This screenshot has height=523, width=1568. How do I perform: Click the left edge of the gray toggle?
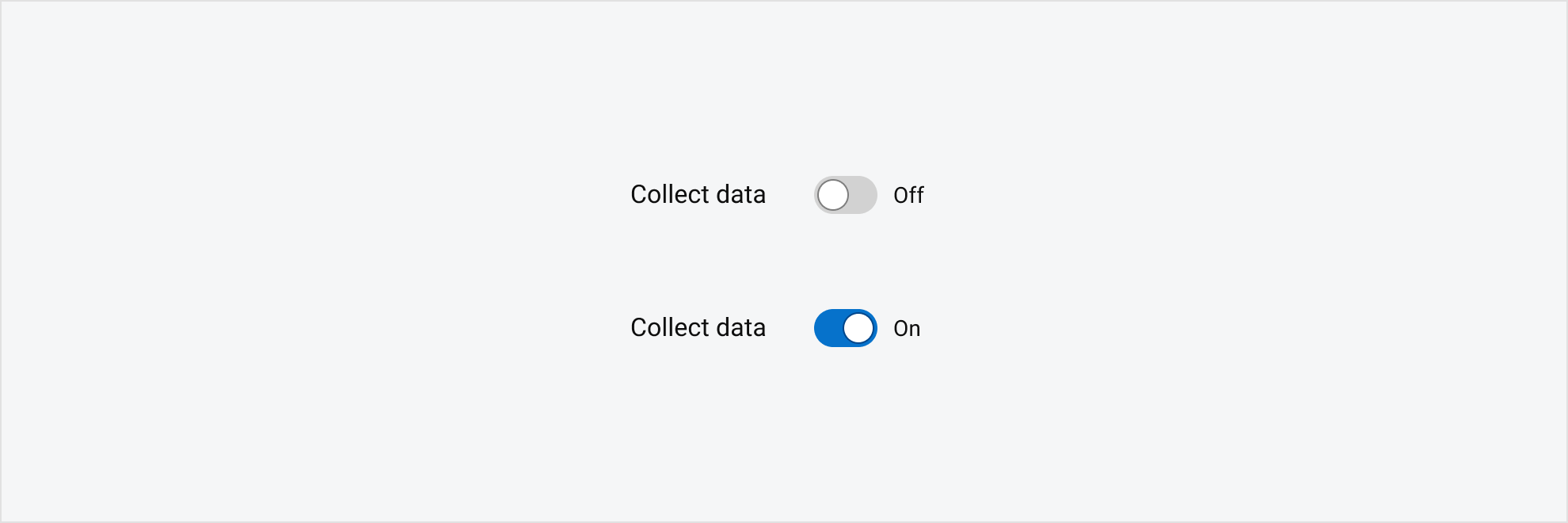[820, 195]
